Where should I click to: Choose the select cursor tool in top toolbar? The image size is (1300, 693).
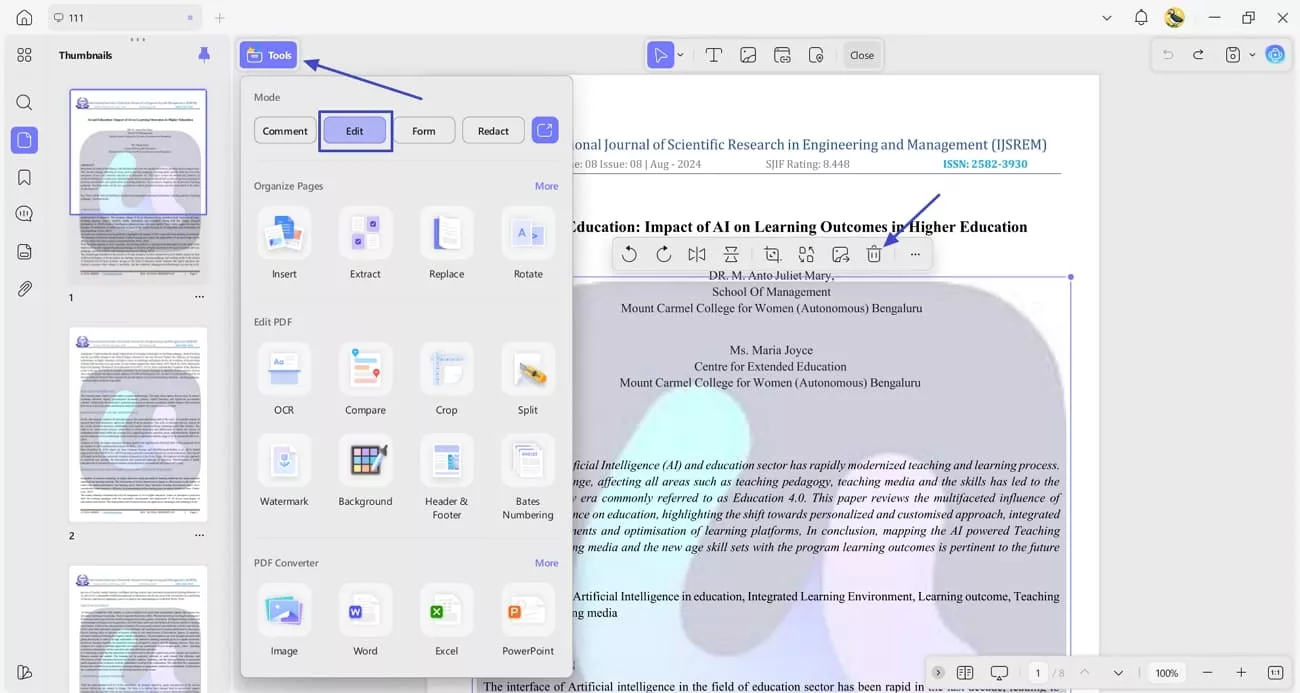tap(660, 55)
